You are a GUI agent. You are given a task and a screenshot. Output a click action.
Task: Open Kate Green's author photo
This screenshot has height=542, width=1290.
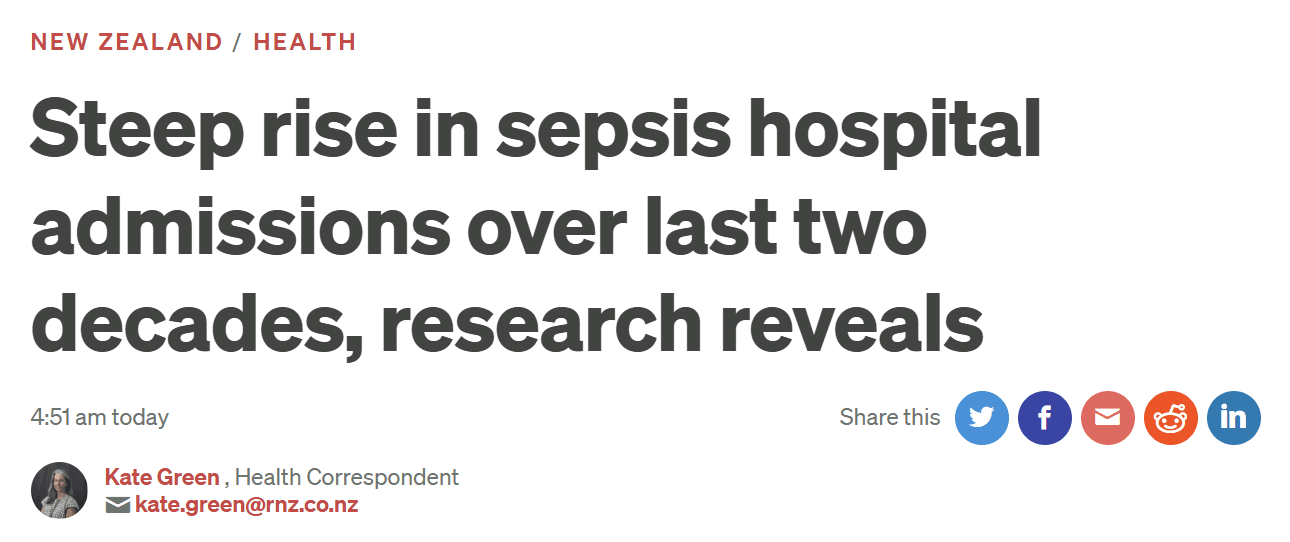click(59, 490)
